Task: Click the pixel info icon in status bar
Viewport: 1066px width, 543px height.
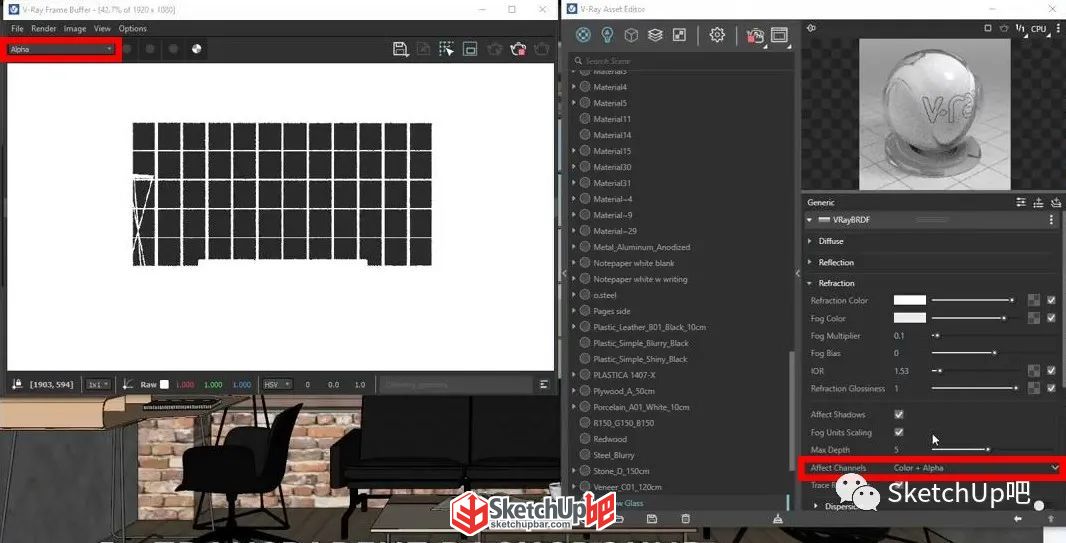Action: tap(17, 385)
